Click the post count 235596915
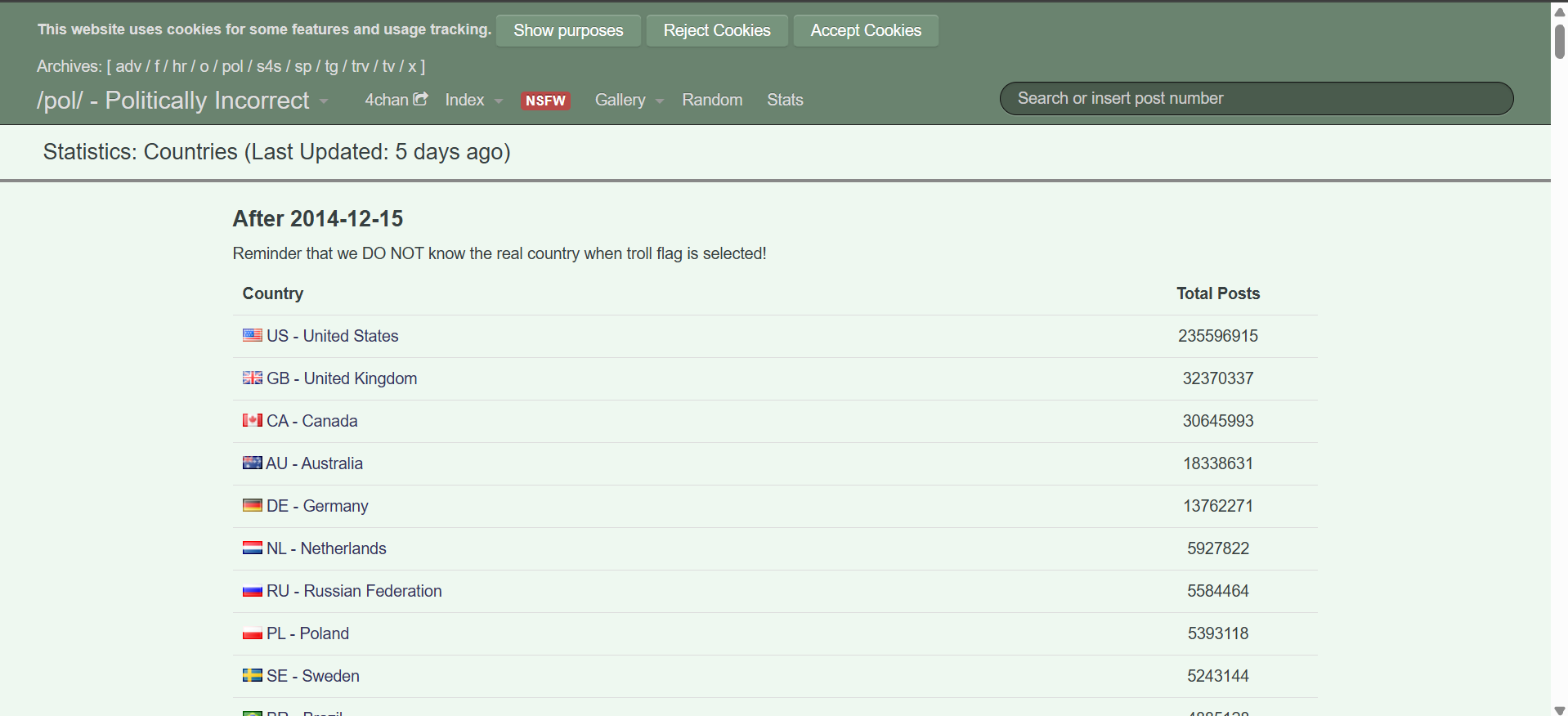The image size is (1568, 716). point(1218,336)
